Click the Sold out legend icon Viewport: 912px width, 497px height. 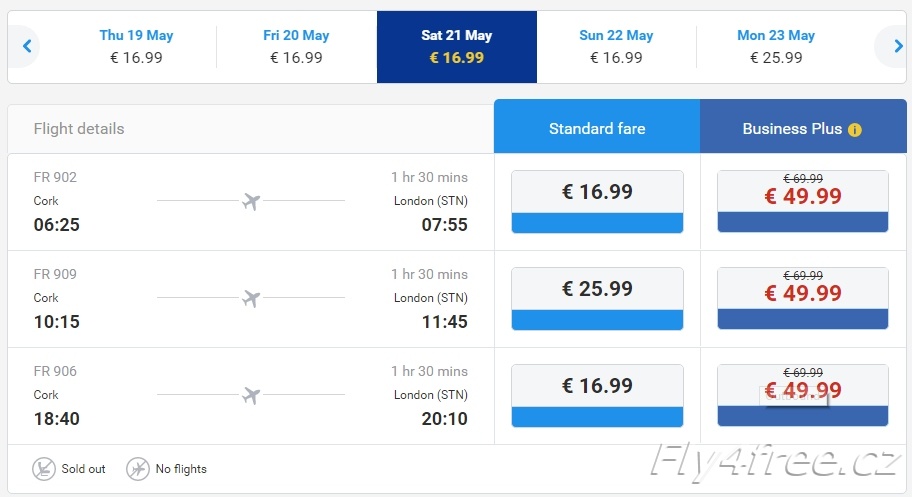click(44, 468)
